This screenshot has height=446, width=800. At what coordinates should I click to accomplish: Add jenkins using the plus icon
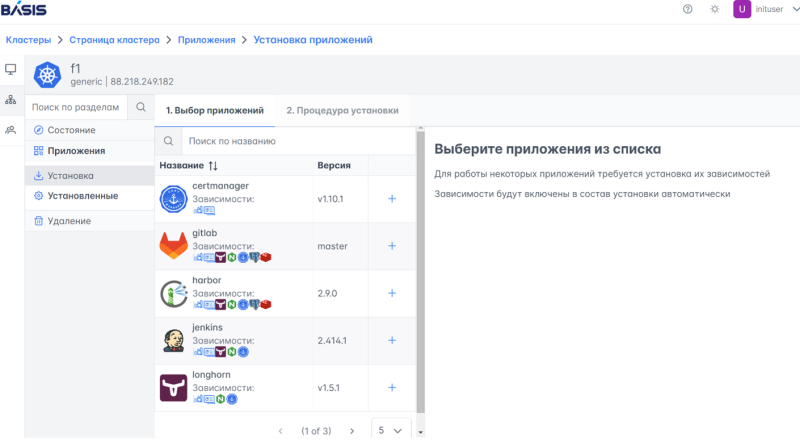click(x=392, y=341)
